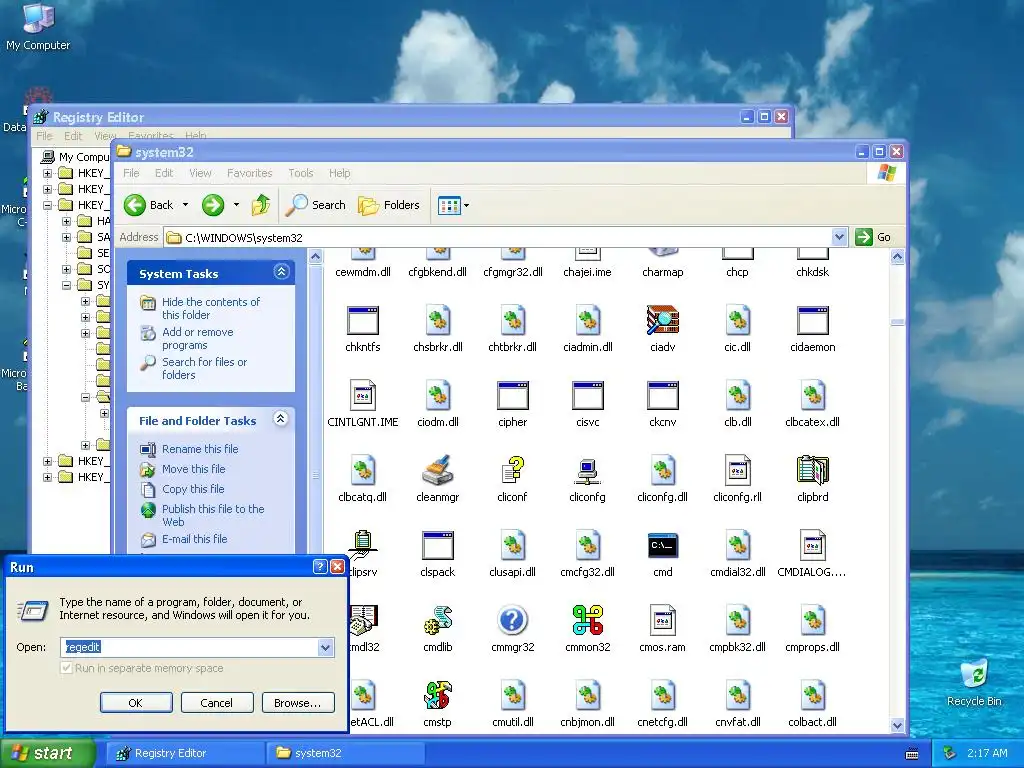The height and width of the screenshot is (768, 1024).
Task: Click the address bar path field
Action: click(499, 237)
